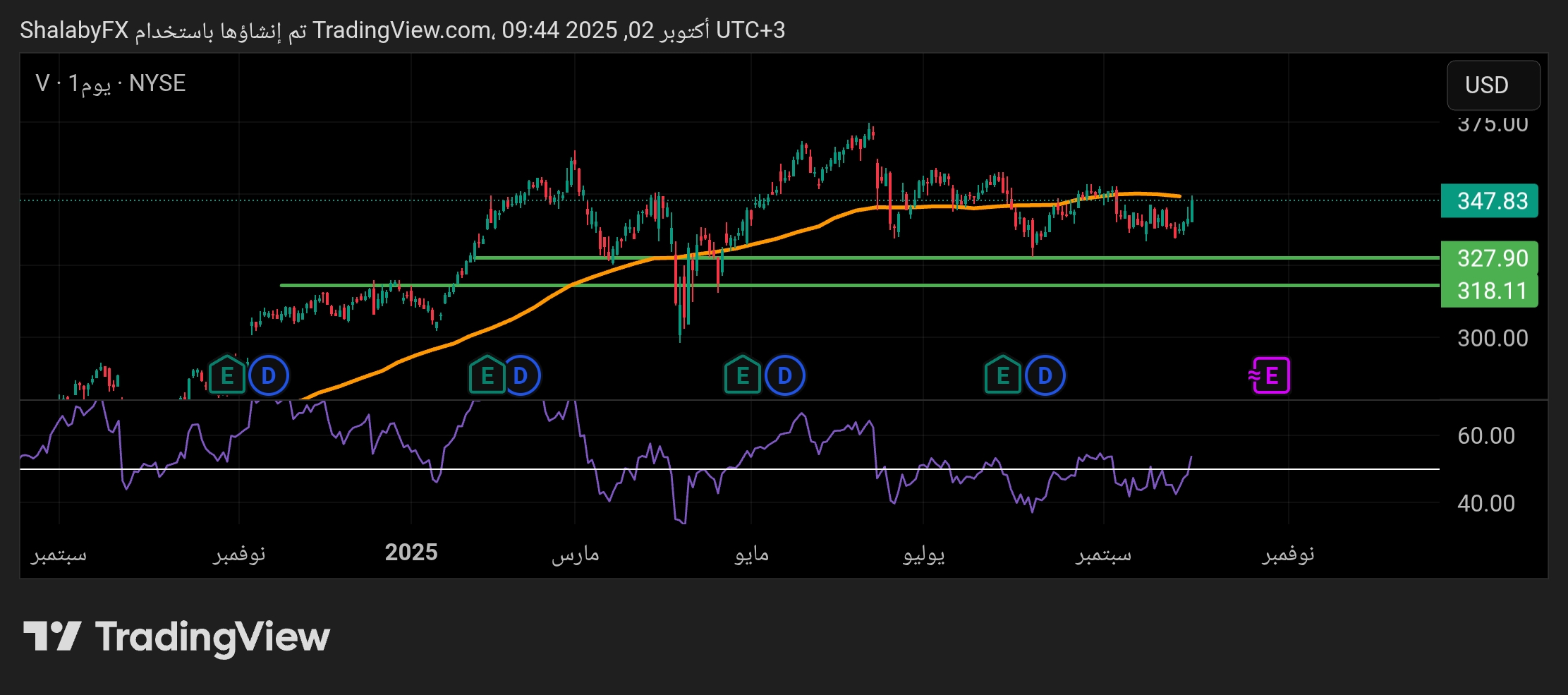Click the 347.83 current price label
Screen dimensions: 1568x695
(1490, 201)
